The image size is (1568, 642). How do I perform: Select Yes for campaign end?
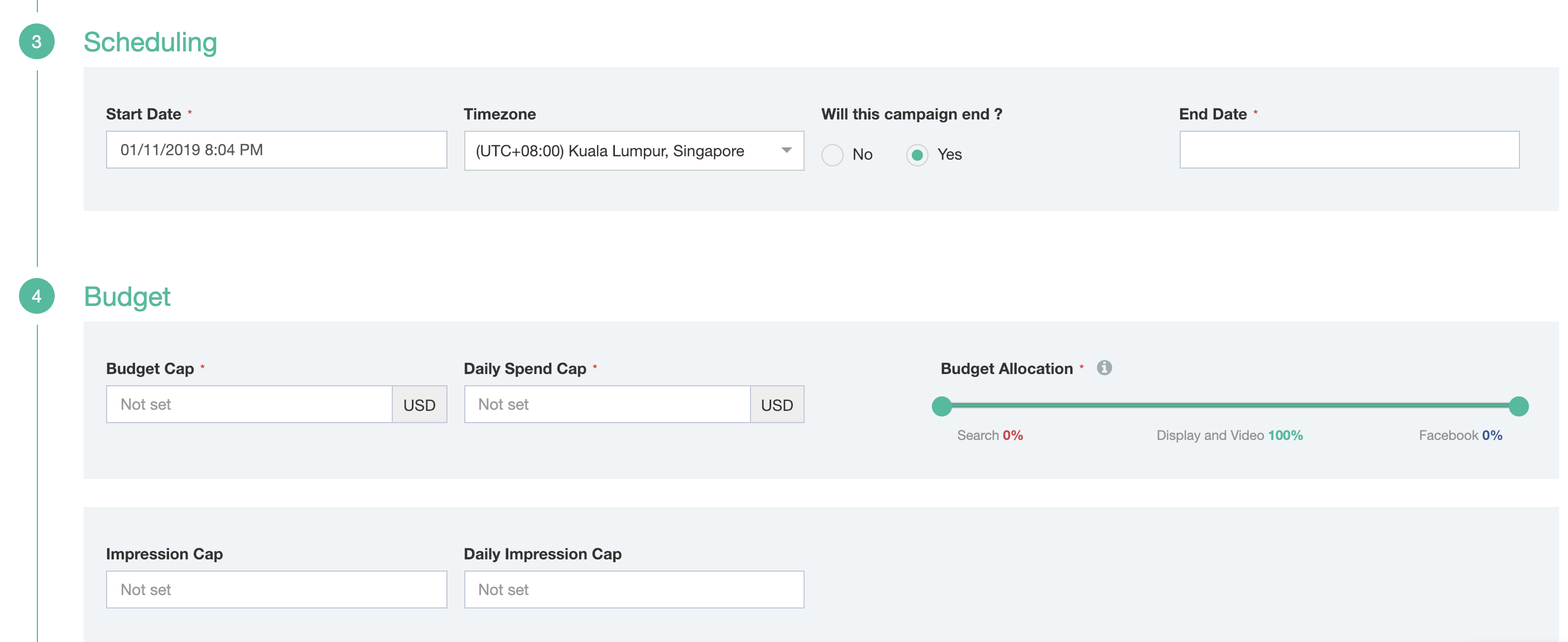(x=917, y=155)
